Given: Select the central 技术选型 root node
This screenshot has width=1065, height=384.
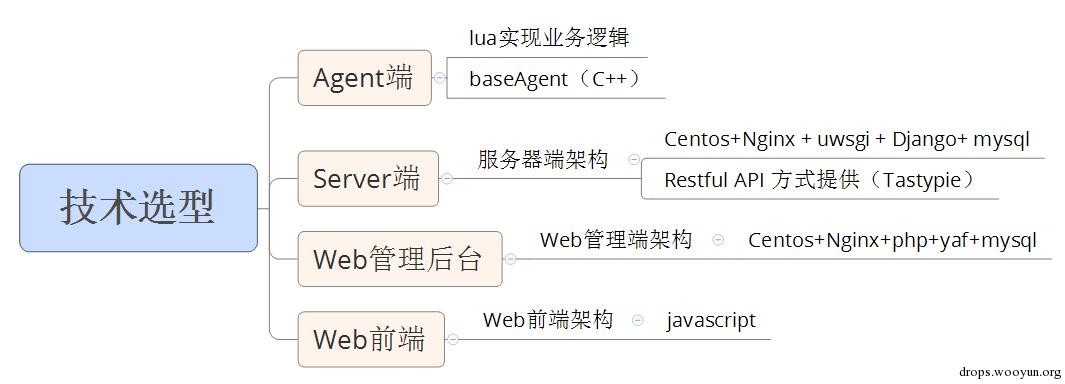Looking at the screenshot, I should pyautogui.click(x=139, y=208).
